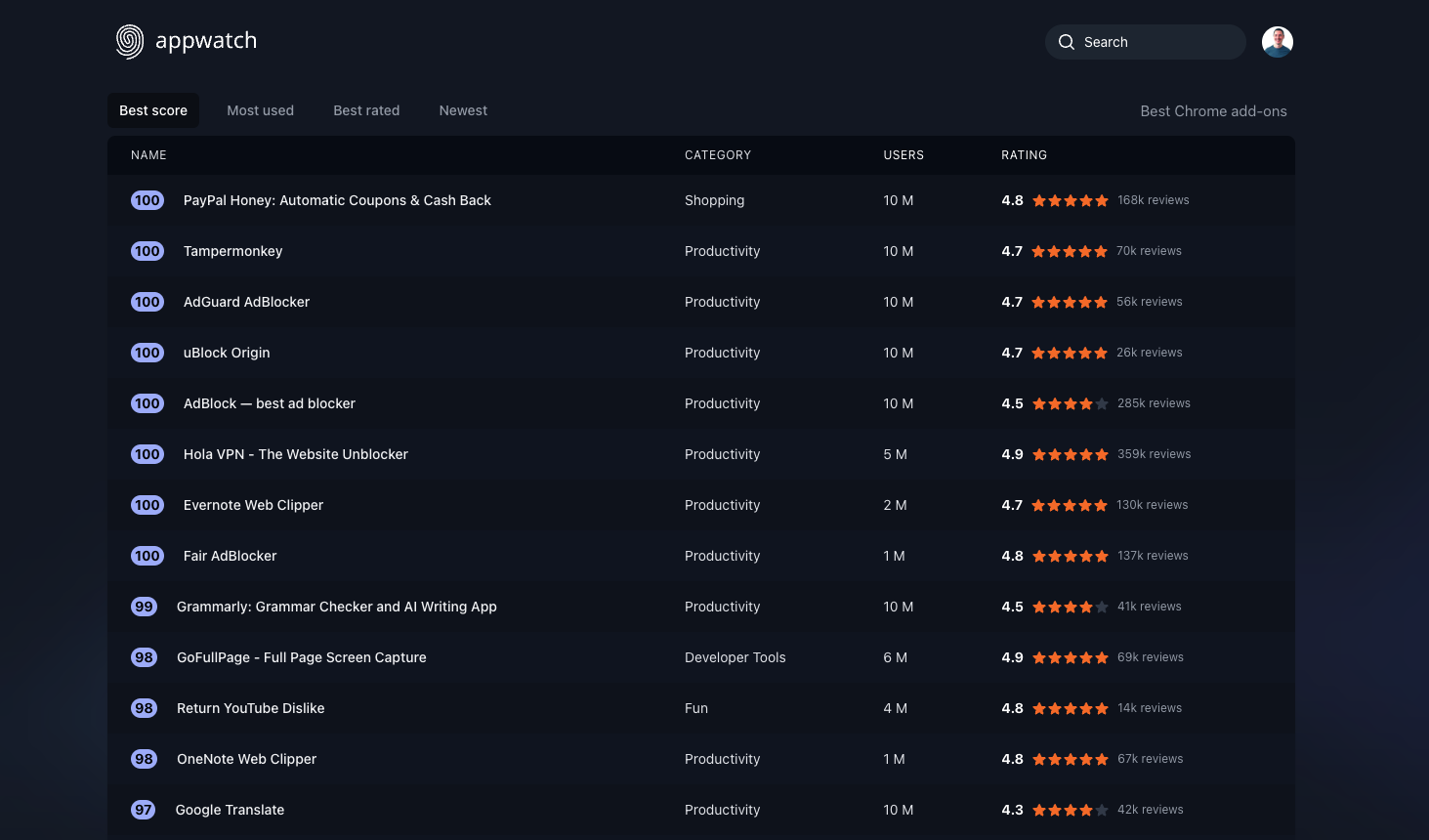1429x840 pixels.
Task: Click score badge 100 for Tampermonkey
Action: 147,251
